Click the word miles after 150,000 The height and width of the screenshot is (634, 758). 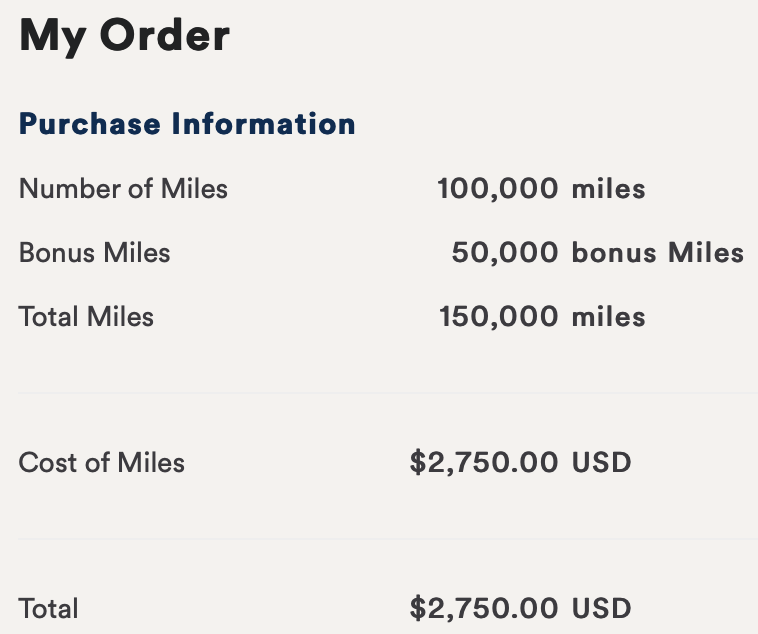609,317
